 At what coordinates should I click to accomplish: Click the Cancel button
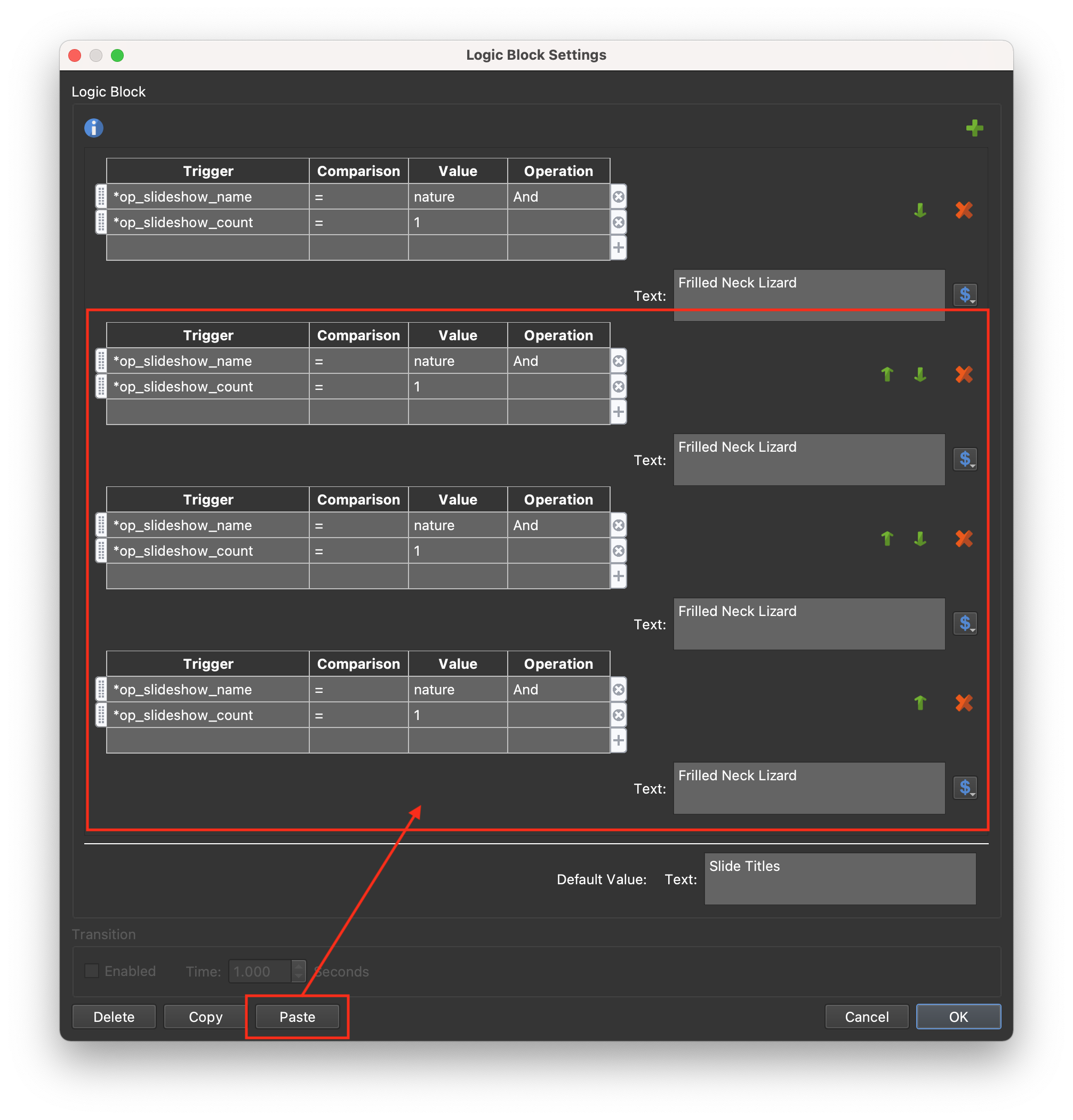tap(866, 1017)
